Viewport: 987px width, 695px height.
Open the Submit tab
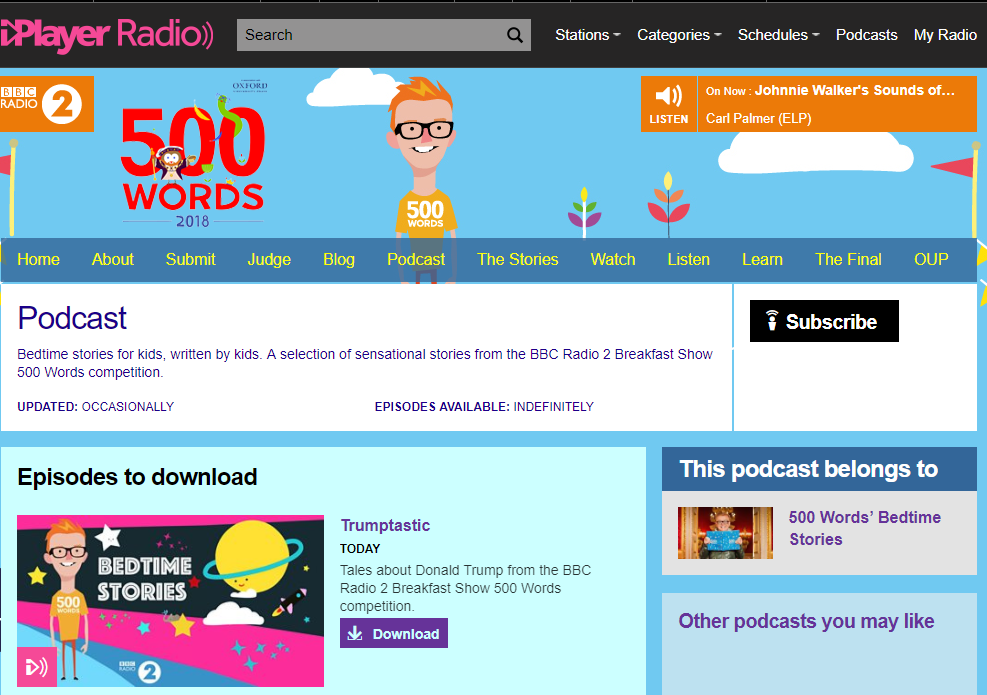pyautogui.click(x=190, y=259)
